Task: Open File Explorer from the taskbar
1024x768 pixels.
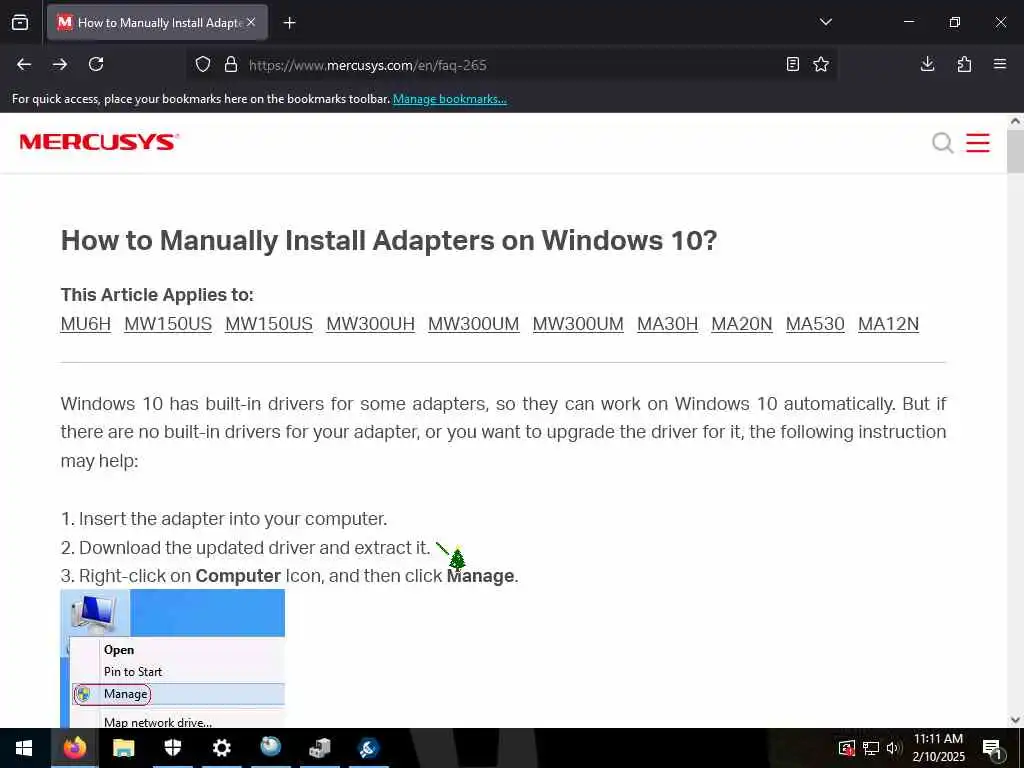Action: click(123, 748)
